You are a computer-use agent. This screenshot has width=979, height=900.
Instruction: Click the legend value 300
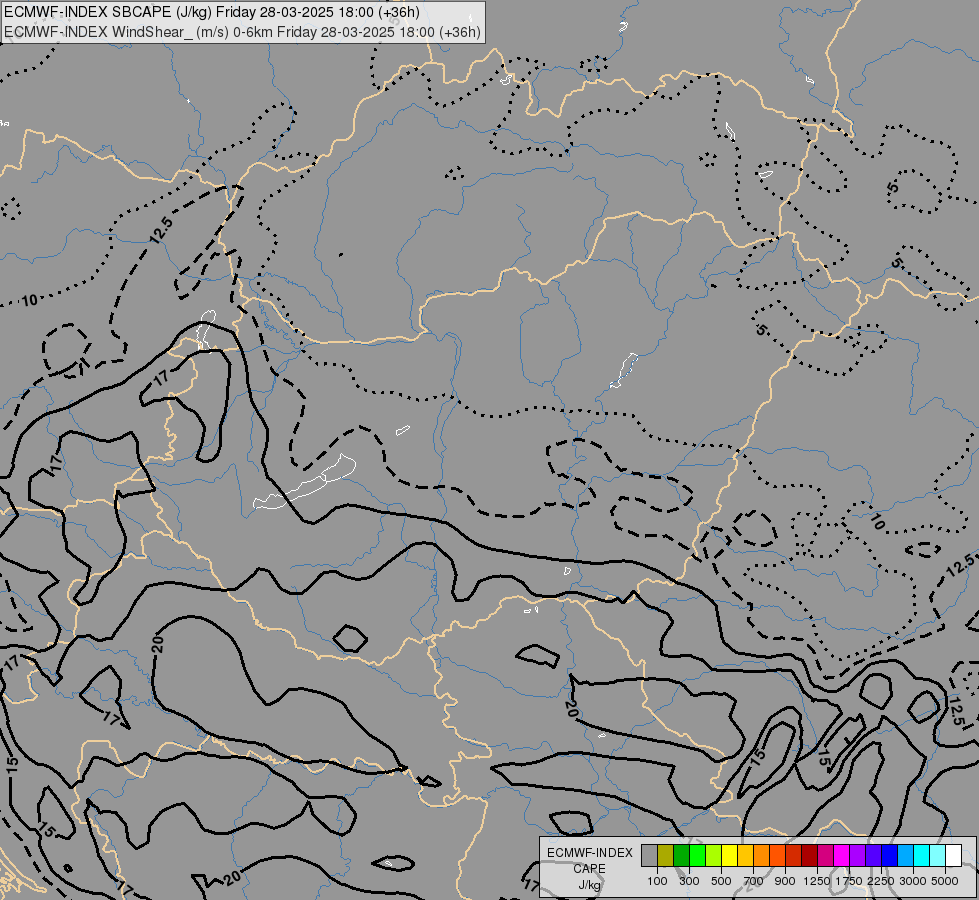(x=689, y=881)
